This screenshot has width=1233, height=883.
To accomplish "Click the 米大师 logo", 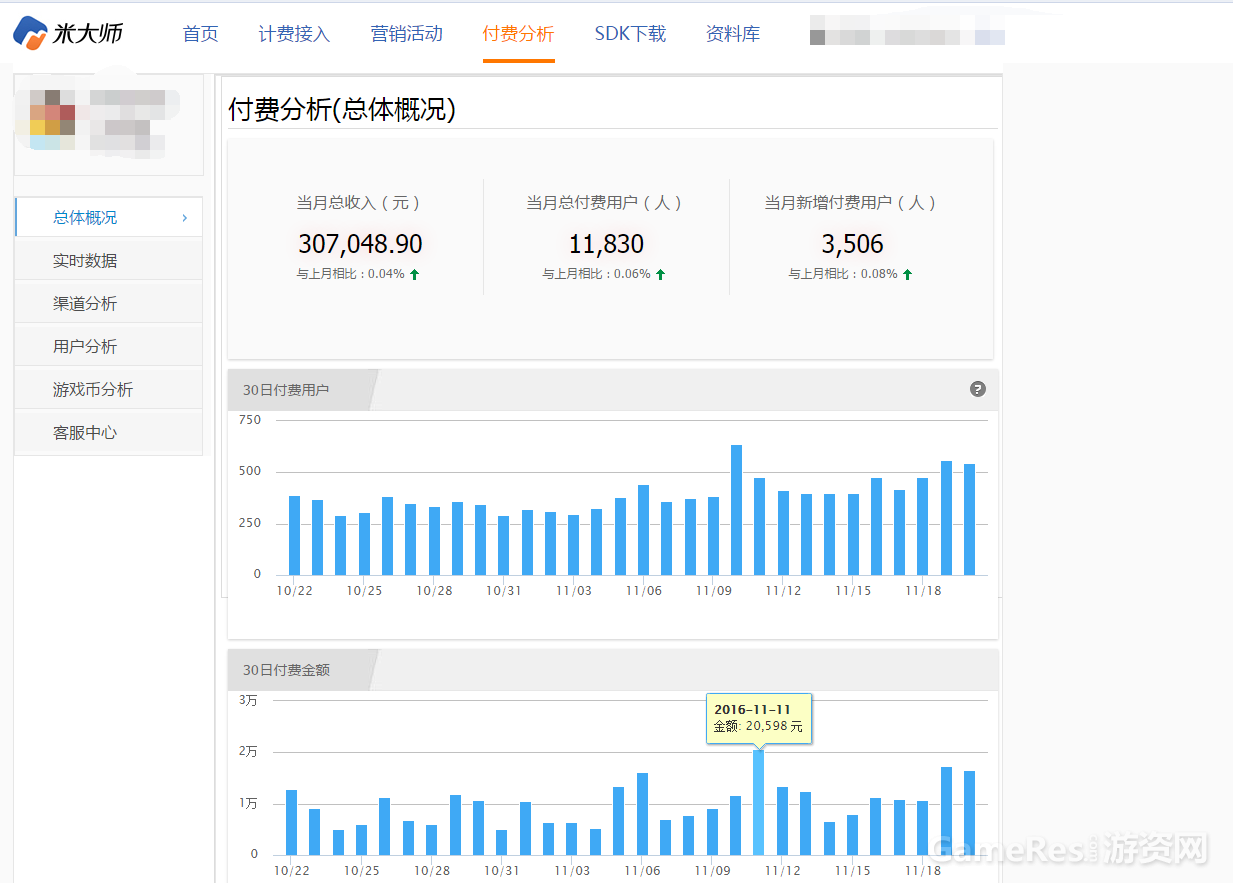I will pos(68,33).
